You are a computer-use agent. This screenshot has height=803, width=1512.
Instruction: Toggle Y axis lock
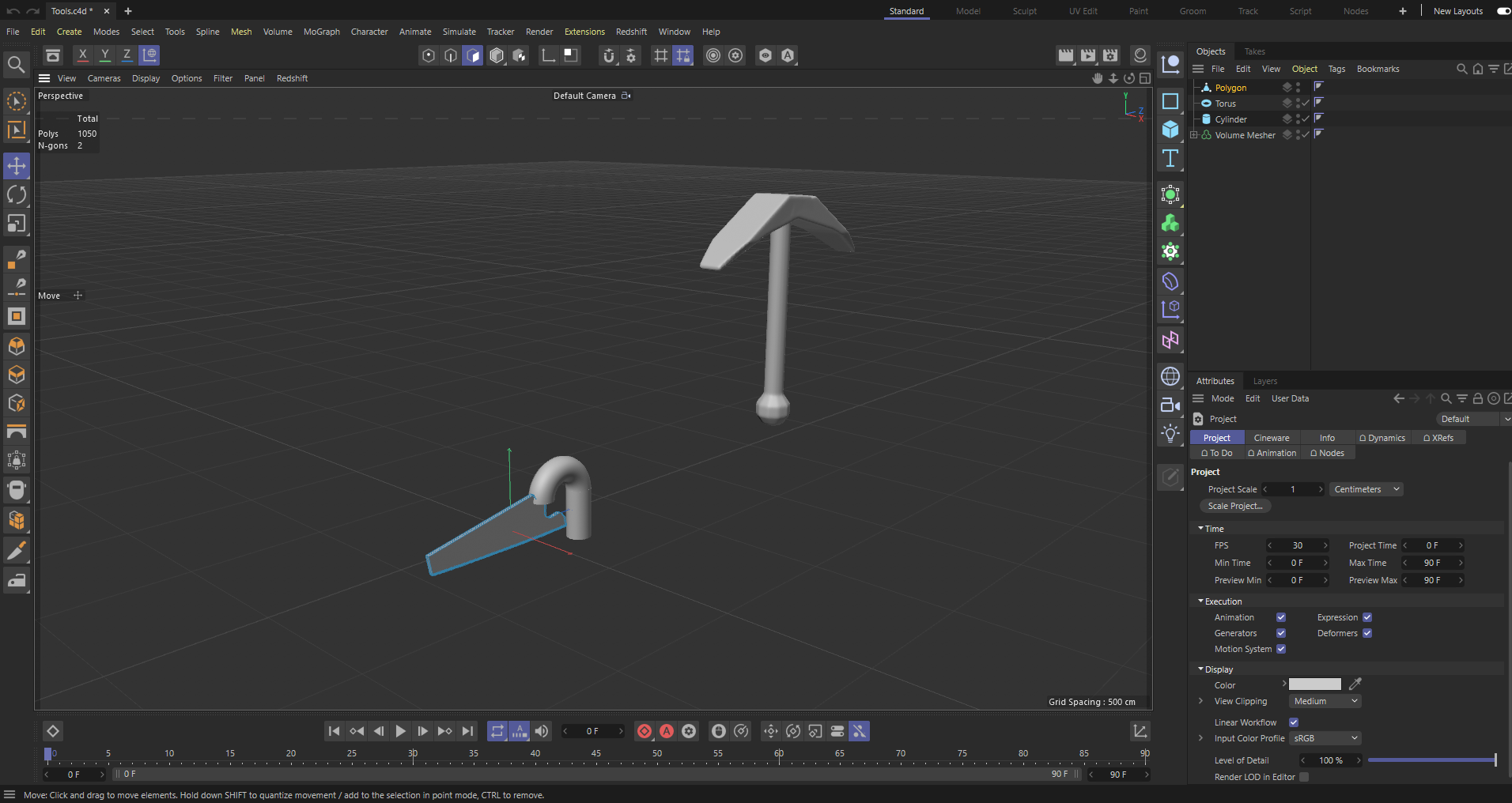click(104, 55)
